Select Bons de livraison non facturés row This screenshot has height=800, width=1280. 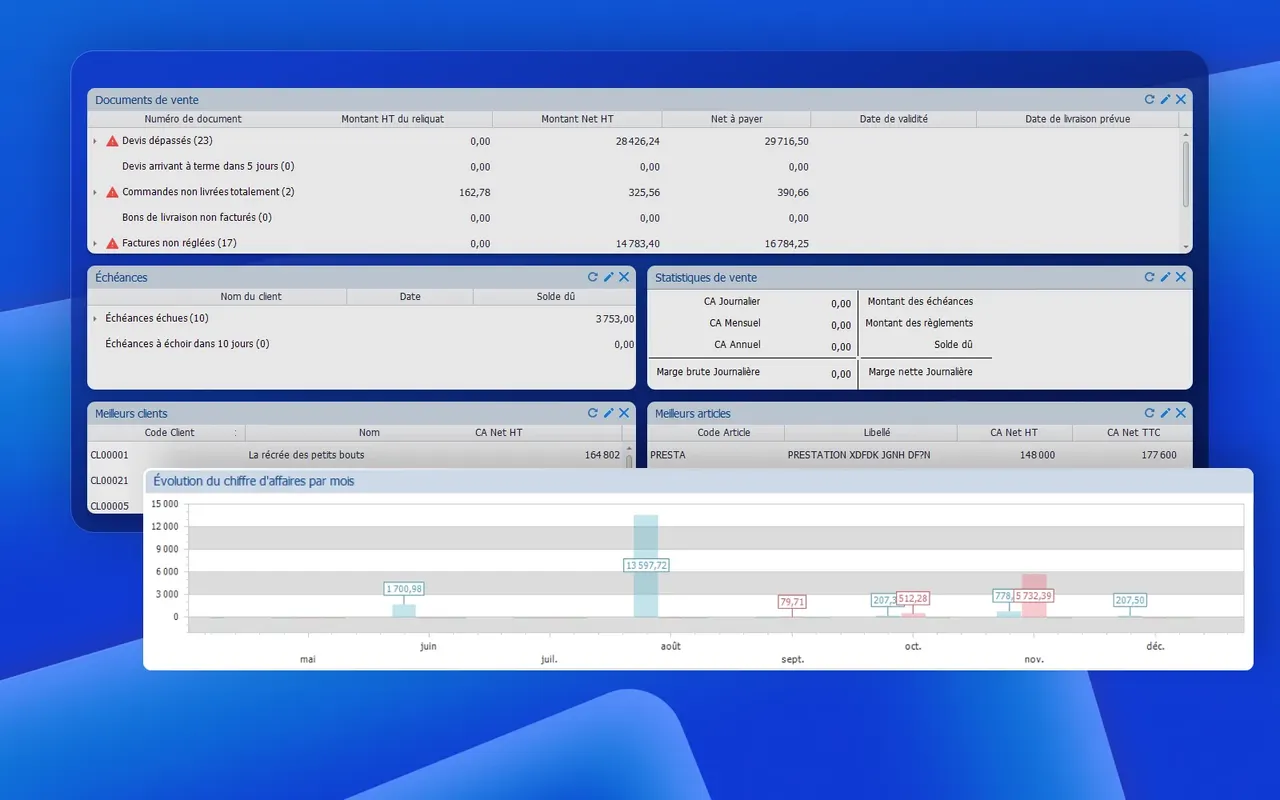[635, 218]
